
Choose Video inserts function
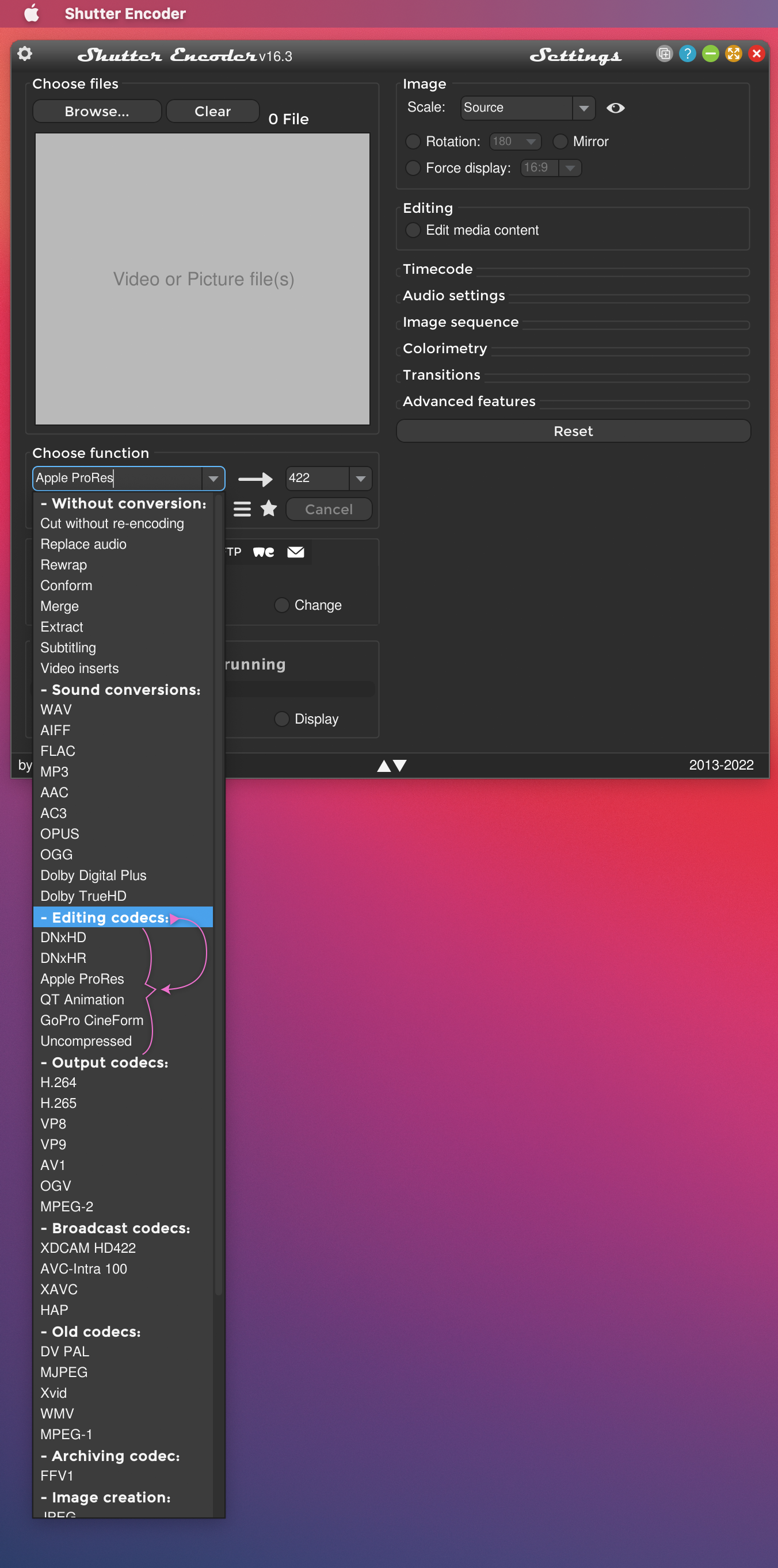coord(123,668)
